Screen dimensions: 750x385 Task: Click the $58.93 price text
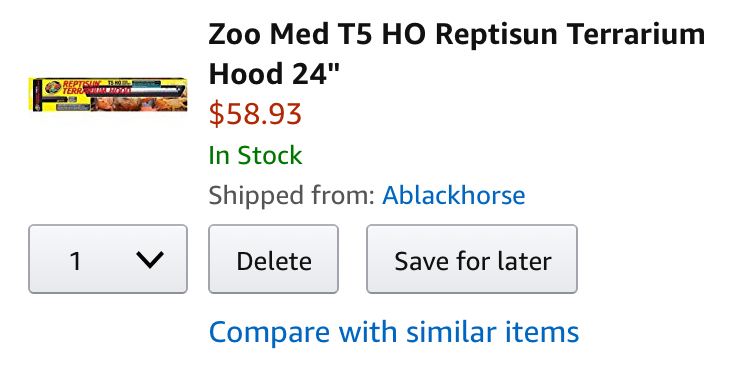[255, 114]
